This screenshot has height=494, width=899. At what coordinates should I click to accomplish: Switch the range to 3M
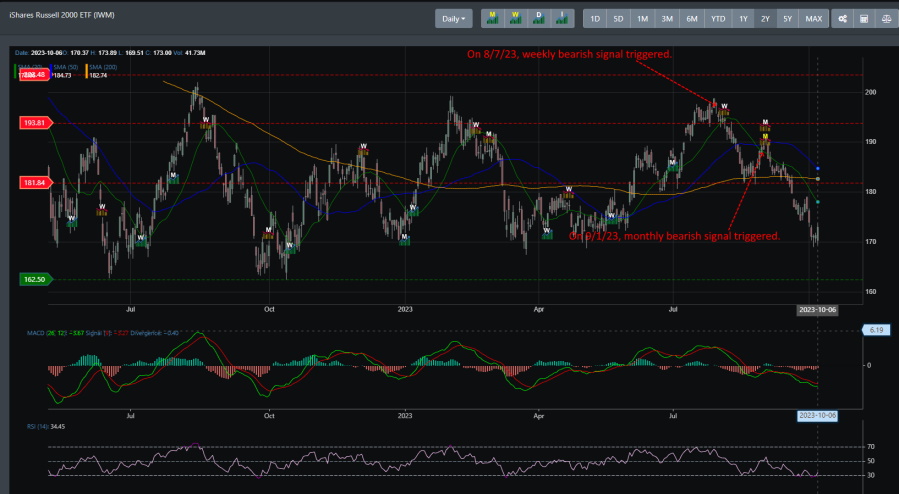tap(667, 18)
